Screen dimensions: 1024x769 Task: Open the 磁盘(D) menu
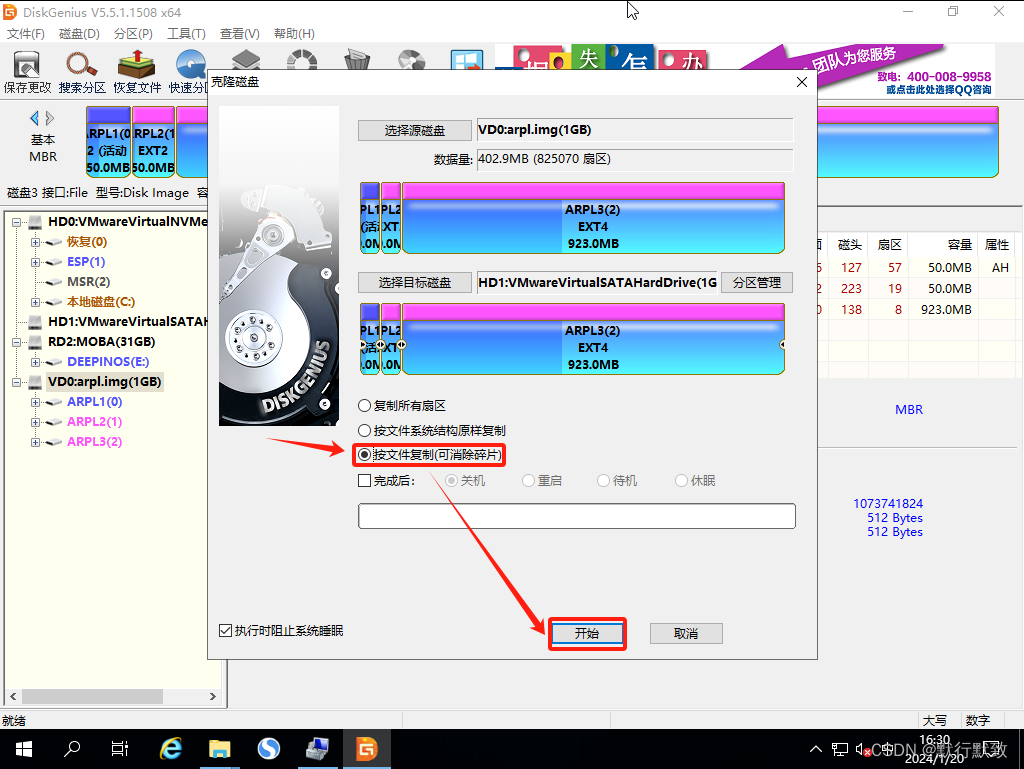[79, 33]
